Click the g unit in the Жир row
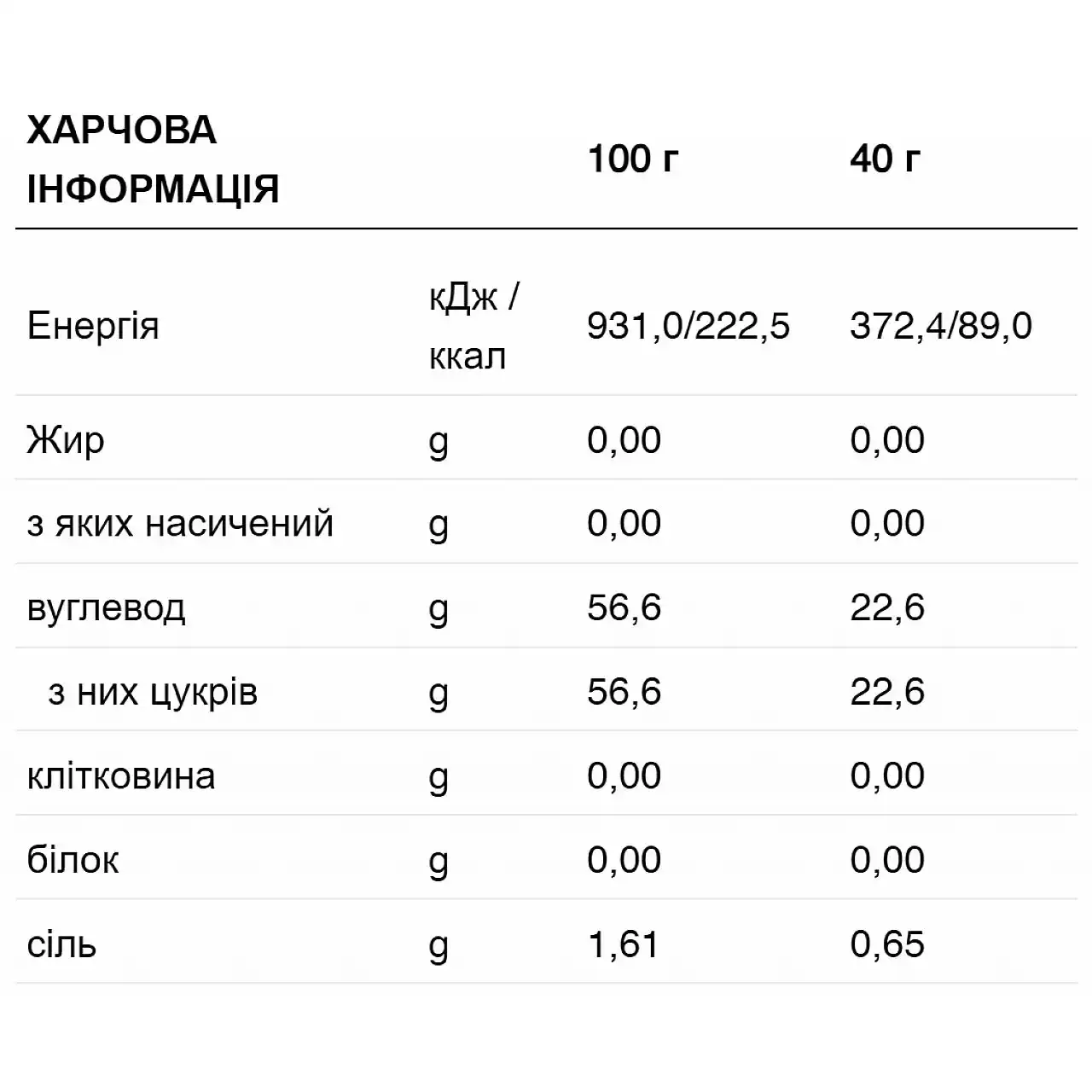Viewport: 1092px width, 1092px height. pyautogui.click(x=439, y=444)
